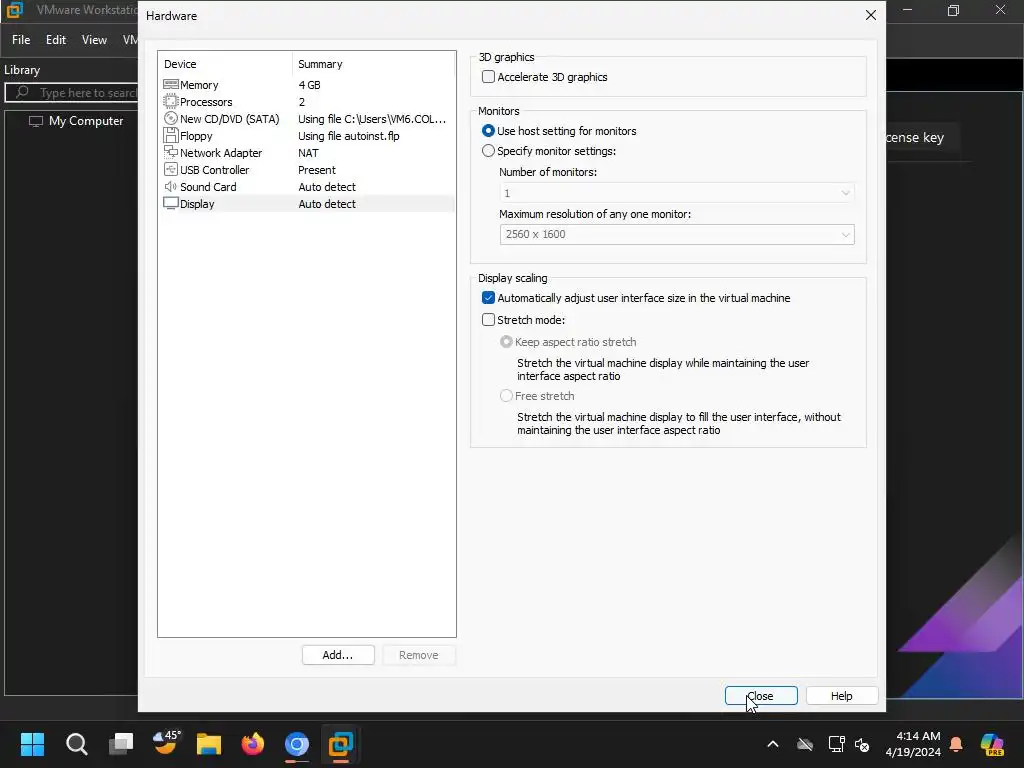This screenshot has width=1024, height=768.
Task: Open Copilot preview in taskbar
Action: [992, 744]
